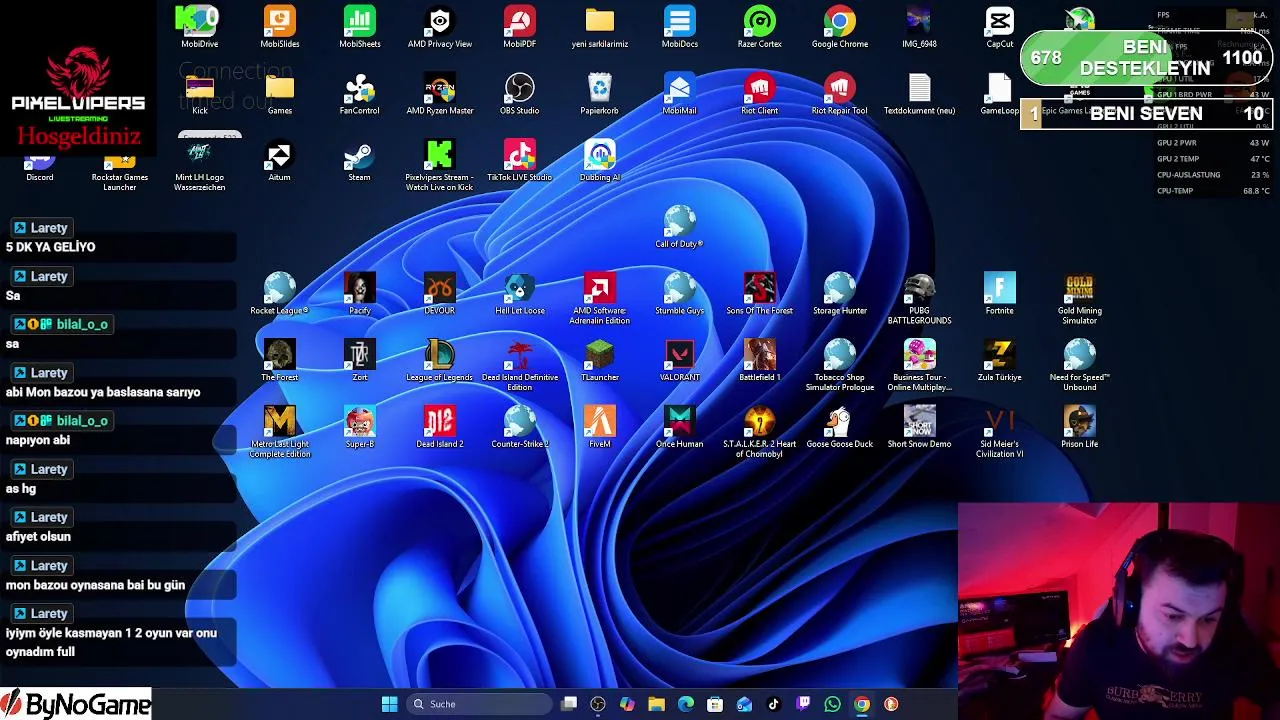The image size is (1280, 720).
Task: Open the Papierkorb recycle bin
Action: [x=599, y=94]
